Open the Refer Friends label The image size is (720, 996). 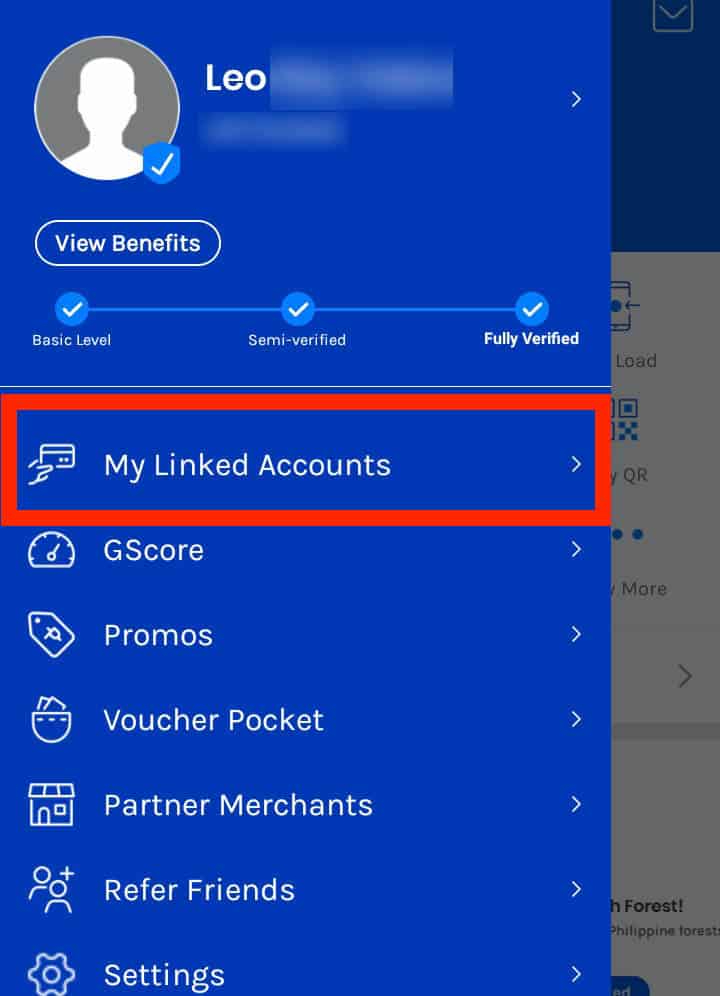[x=199, y=890]
